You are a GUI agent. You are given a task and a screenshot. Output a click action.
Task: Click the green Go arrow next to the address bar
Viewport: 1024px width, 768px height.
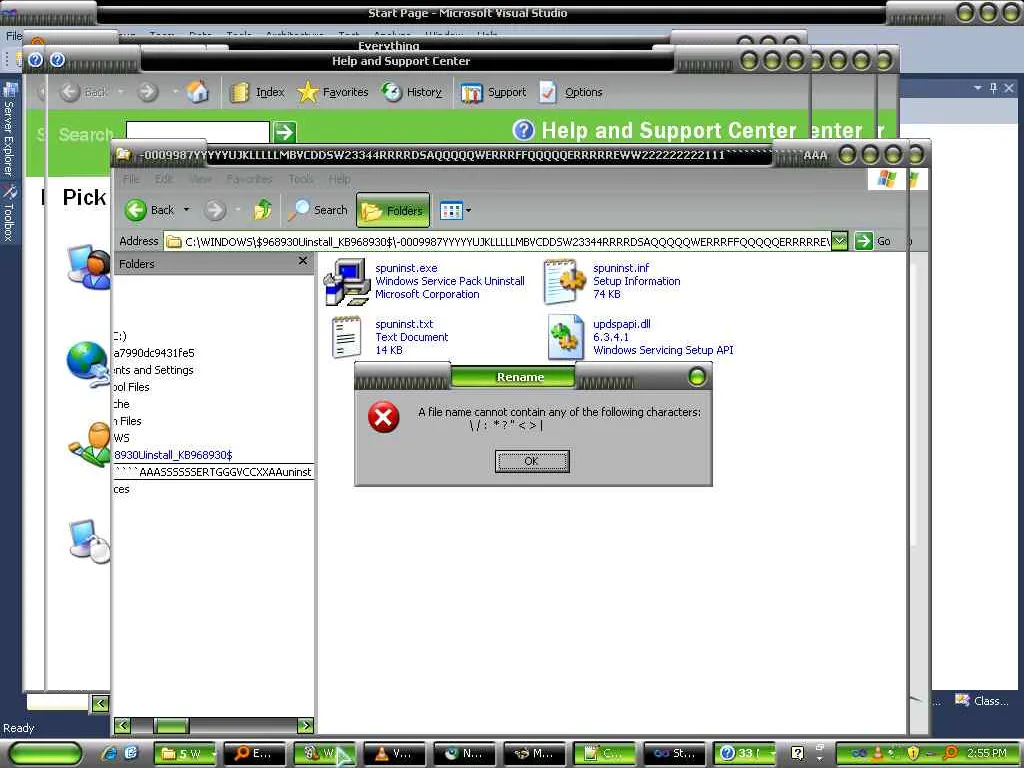click(x=863, y=241)
